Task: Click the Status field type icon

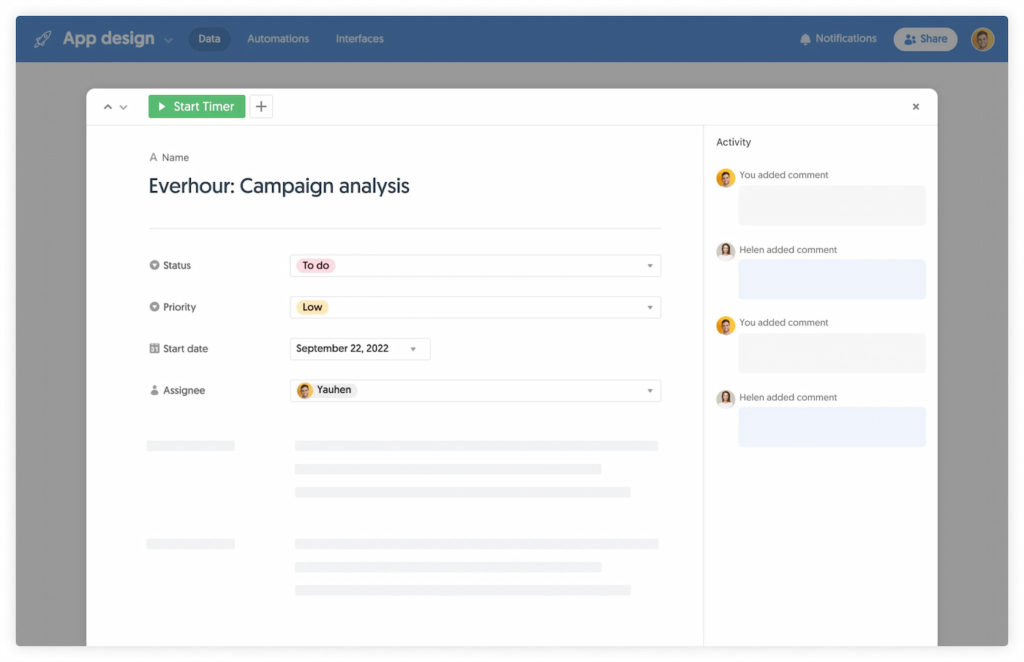Action: tap(152, 265)
